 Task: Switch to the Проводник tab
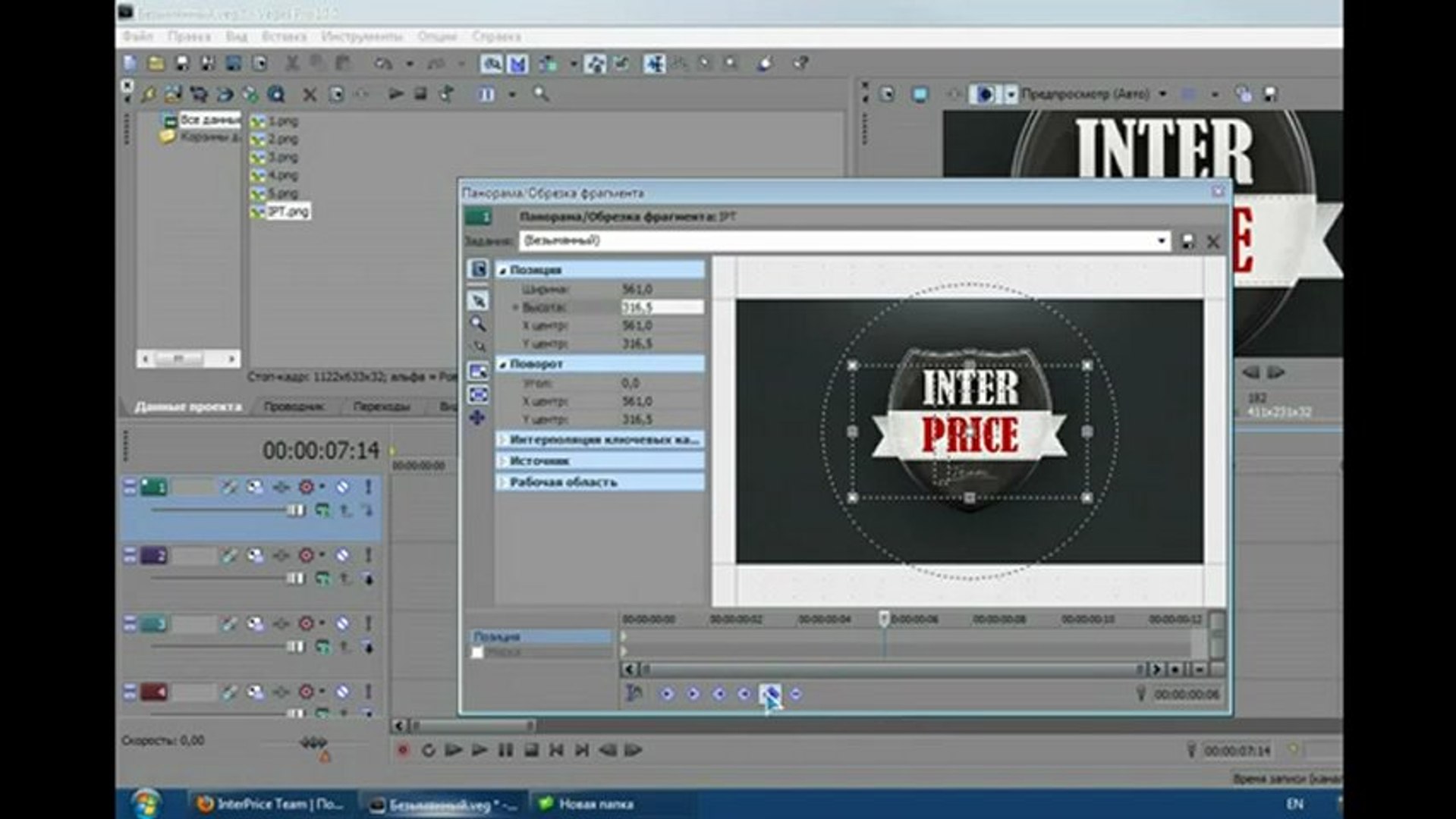(294, 406)
